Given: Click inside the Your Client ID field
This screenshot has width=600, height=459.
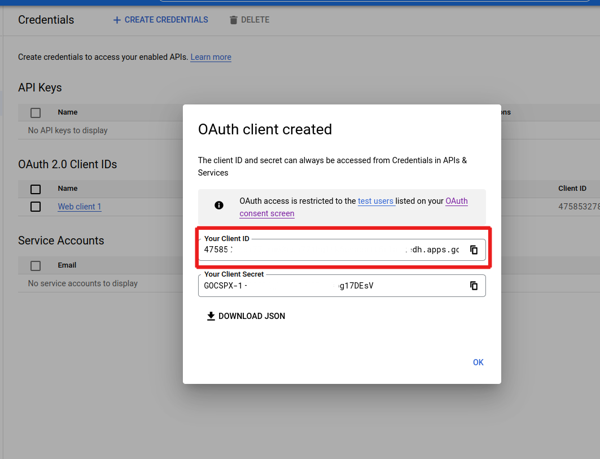Looking at the screenshot, I should tap(342, 250).
